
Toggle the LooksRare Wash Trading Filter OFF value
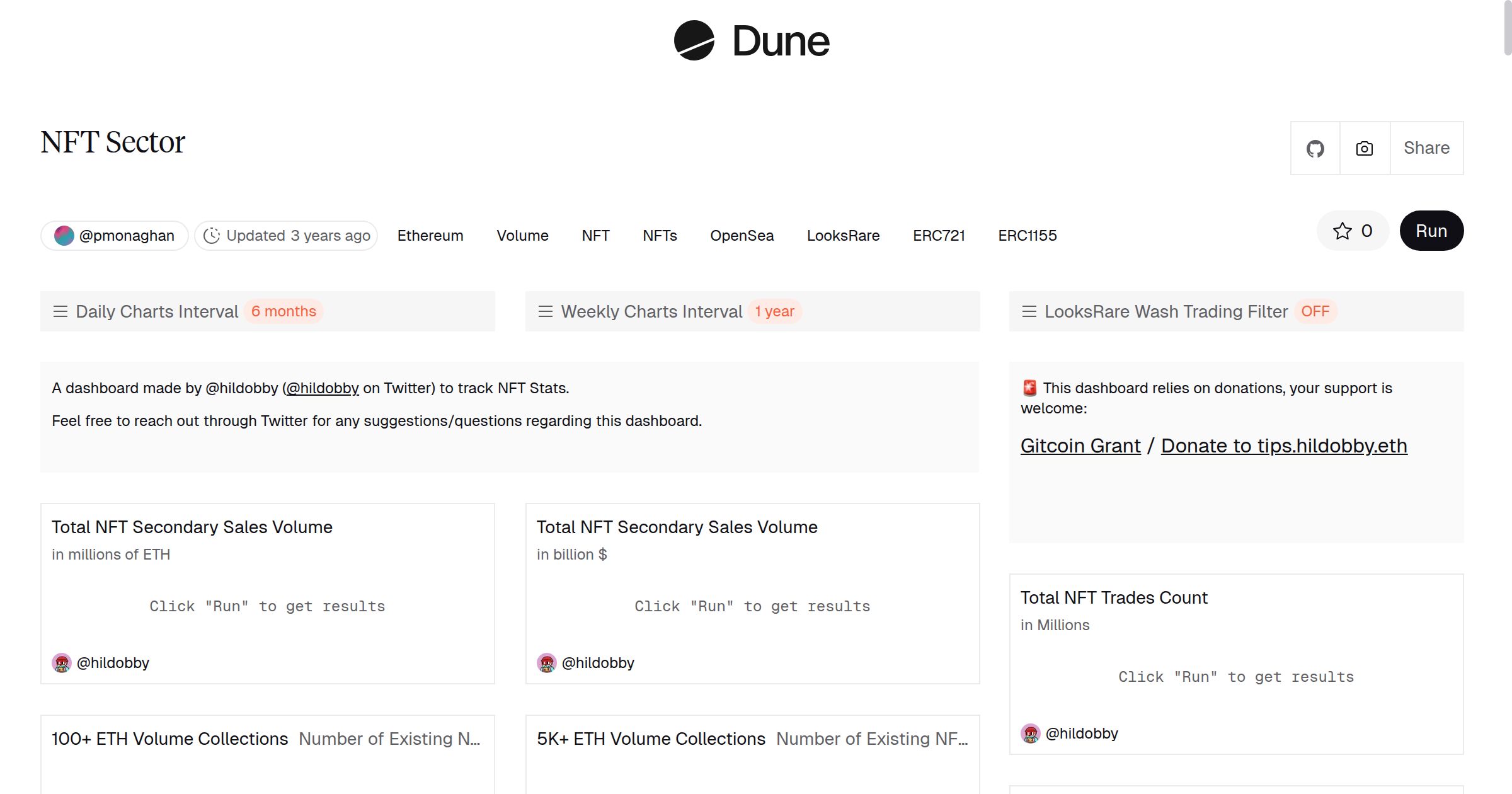tap(1315, 311)
